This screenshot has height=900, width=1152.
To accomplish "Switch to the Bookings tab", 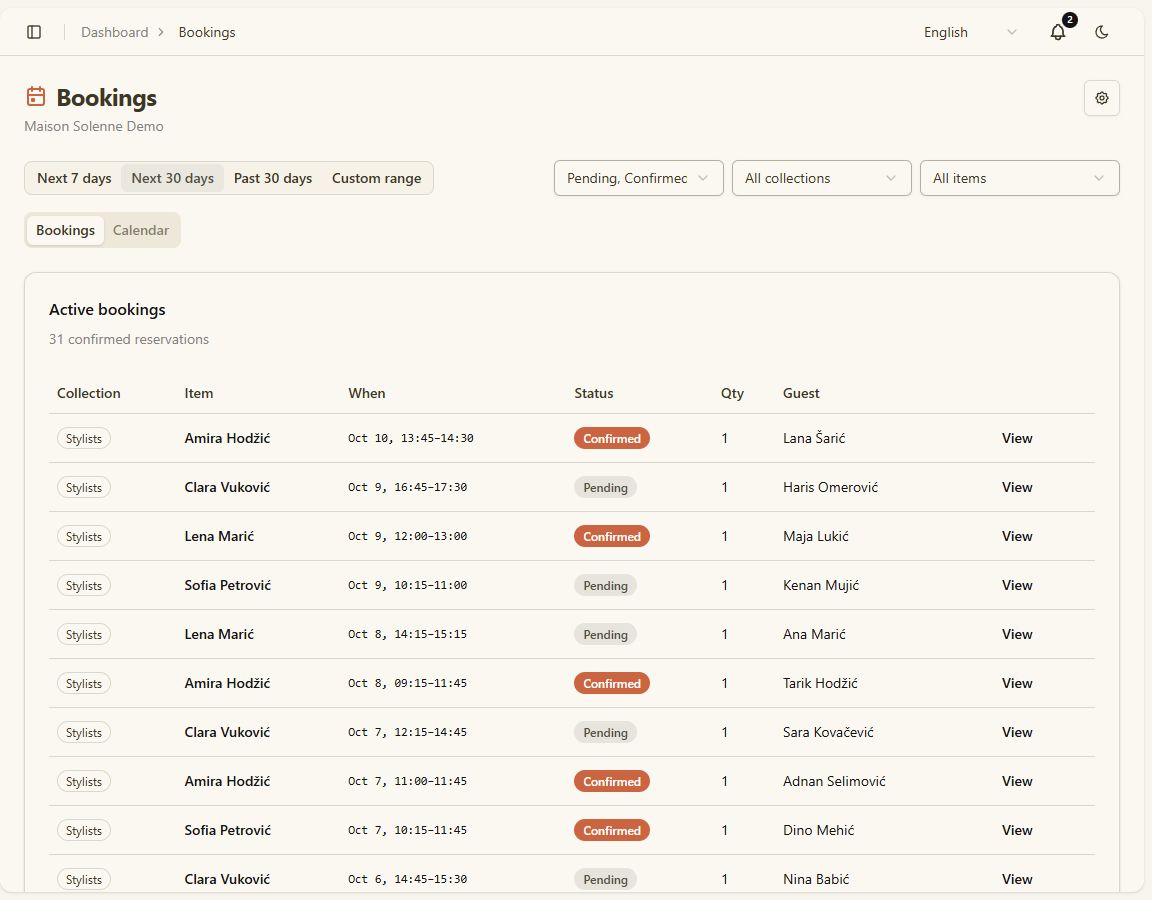I will point(65,230).
